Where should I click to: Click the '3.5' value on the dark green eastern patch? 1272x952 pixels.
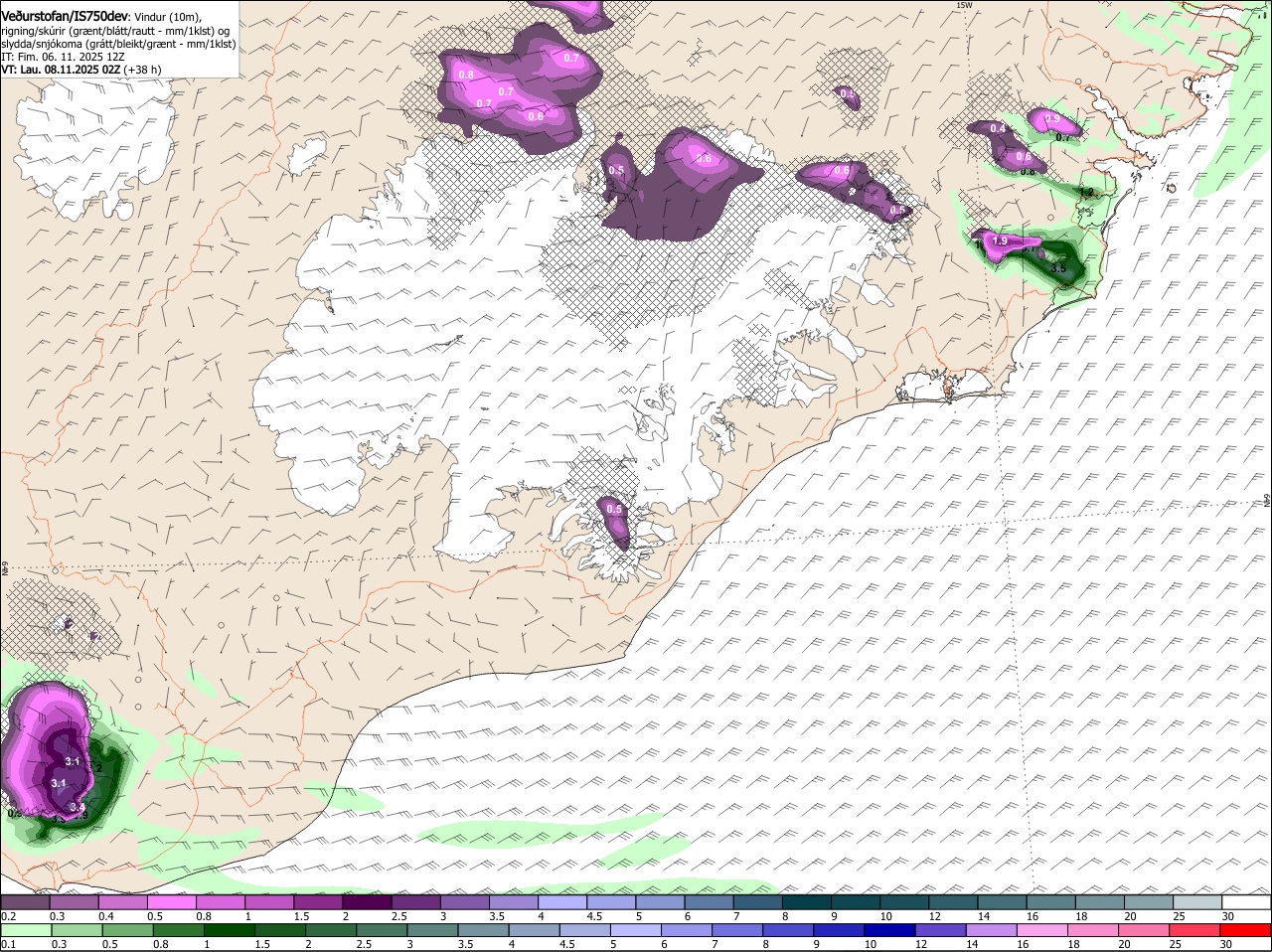1058,268
